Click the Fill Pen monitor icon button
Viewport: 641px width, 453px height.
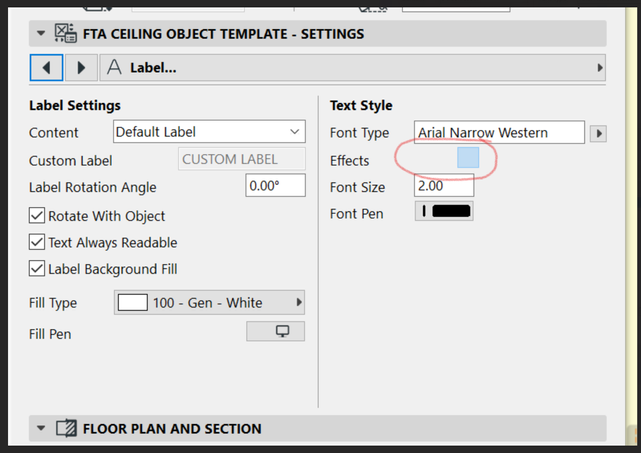[x=275, y=332]
